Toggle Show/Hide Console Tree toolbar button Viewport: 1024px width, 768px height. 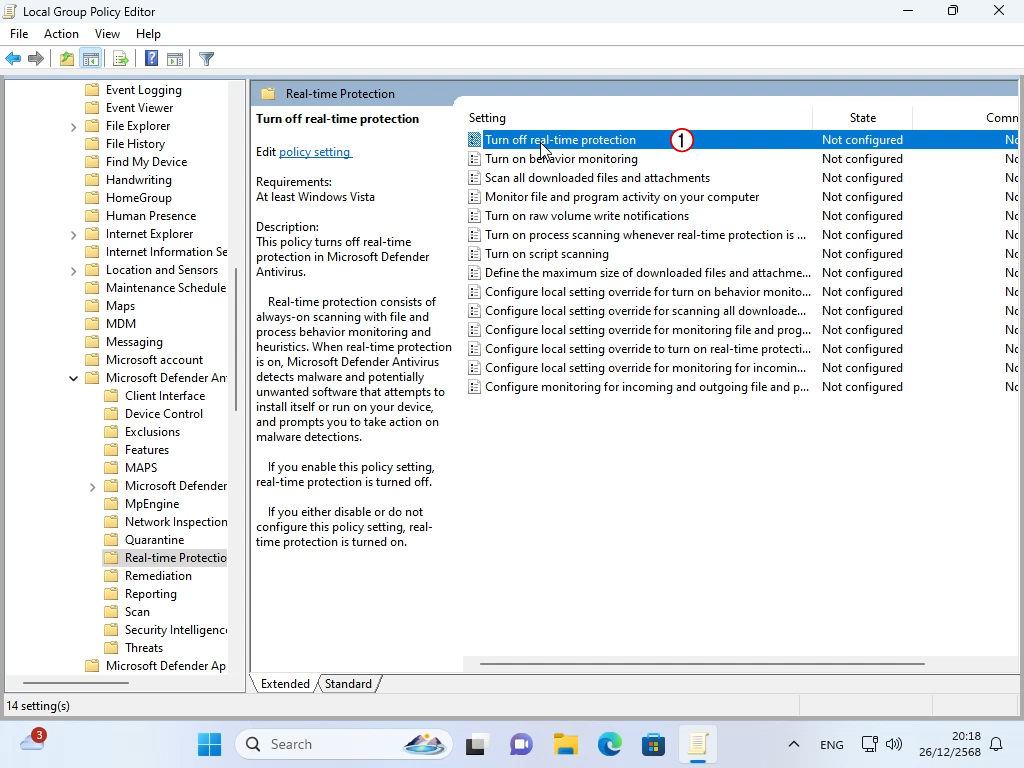[91, 59]
